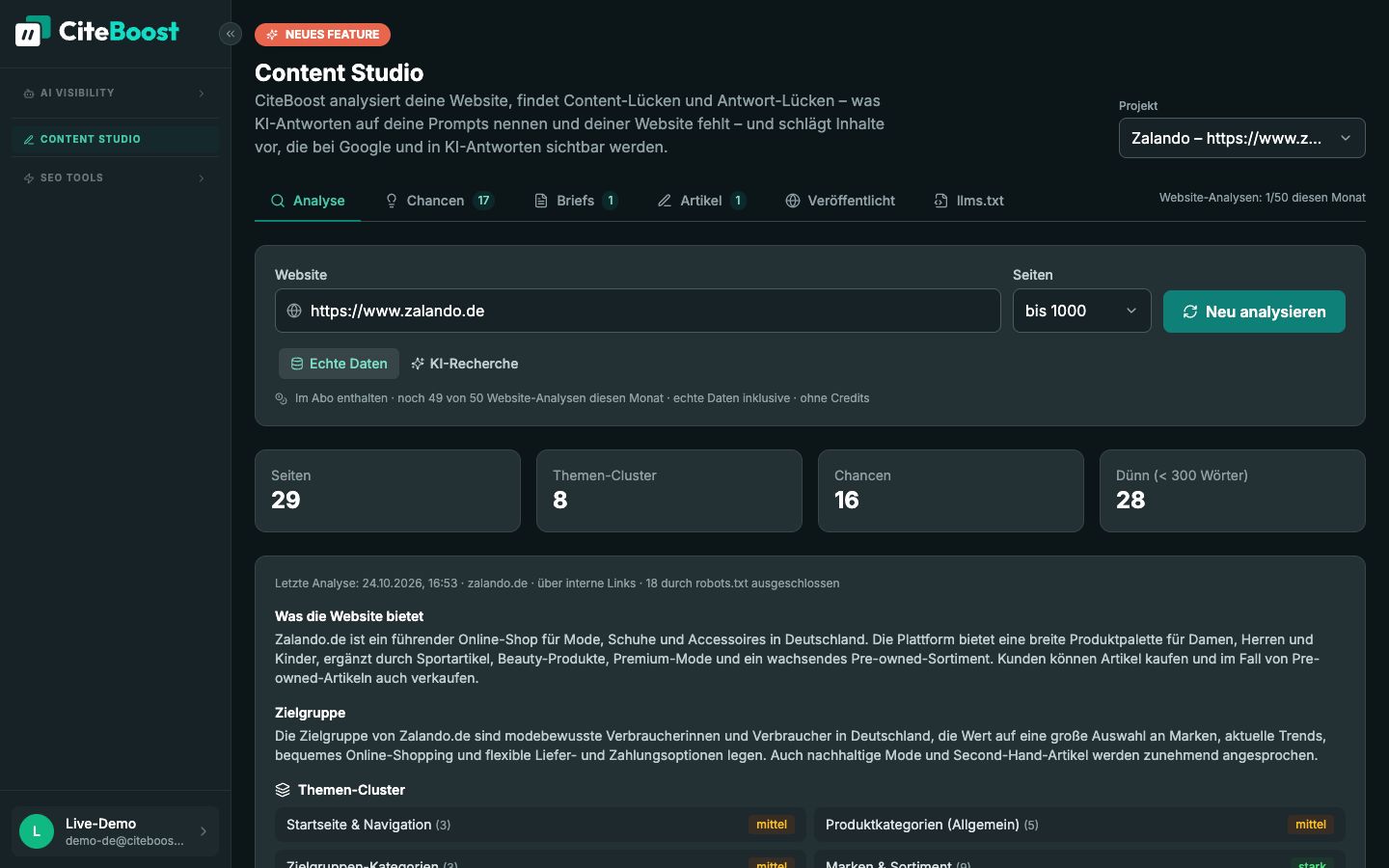The height and width of the screenshot is (868, 1389).
Task: Open the Projekt dropdown showing Zalando
Action: (x=1242, y=138)
